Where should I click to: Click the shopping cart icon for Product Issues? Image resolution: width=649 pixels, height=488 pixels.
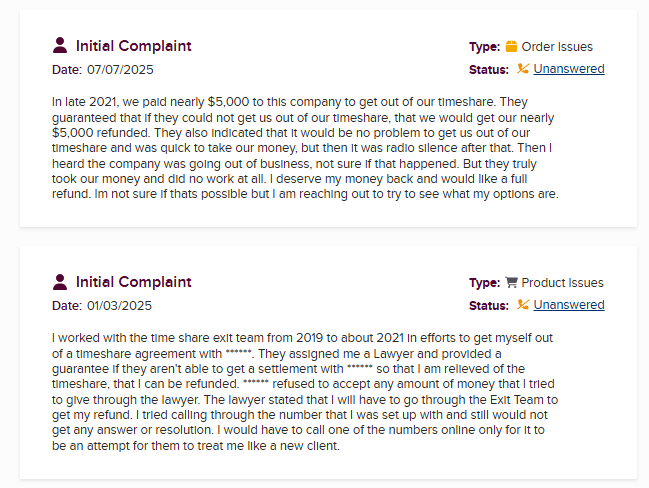point(511,282)
